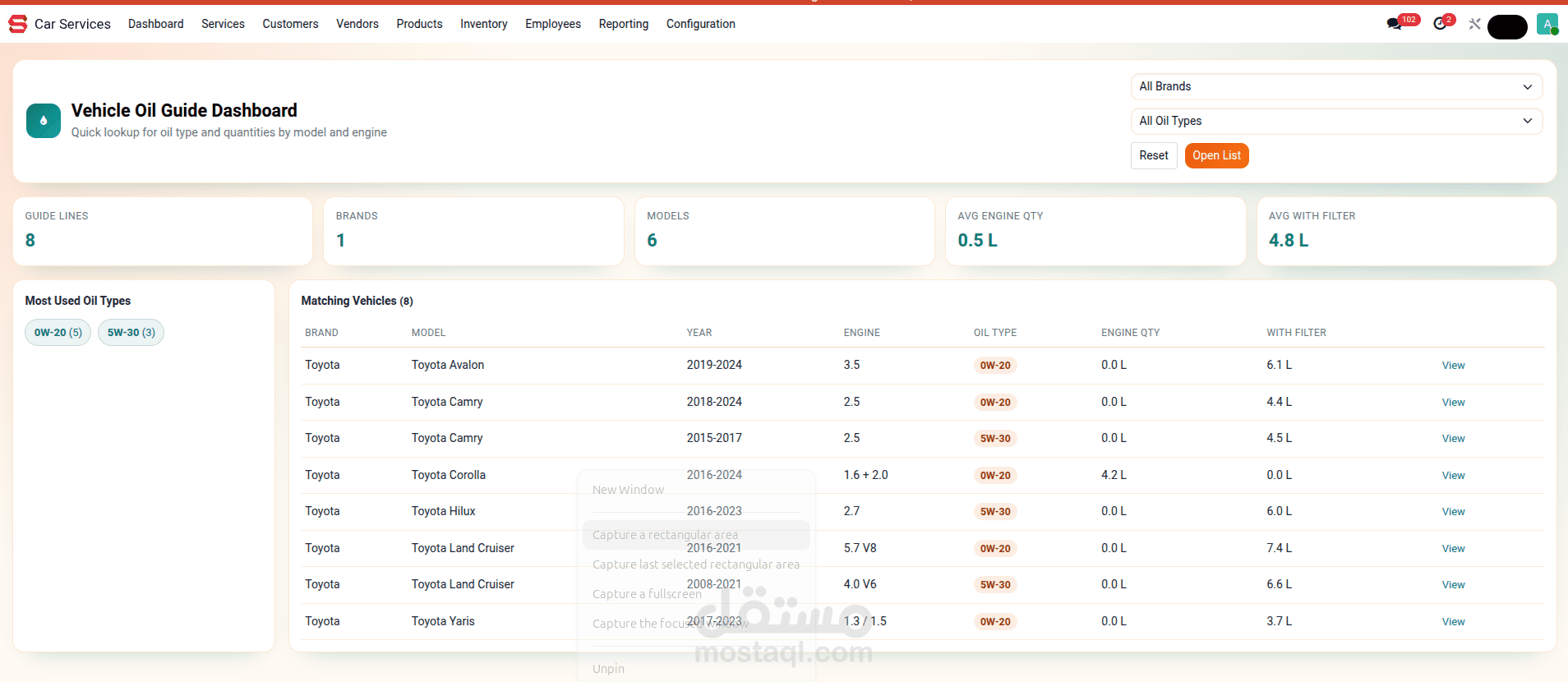Click the 2019-2024 year cell
Screen dimensions: 1568x682
point(714,365)
